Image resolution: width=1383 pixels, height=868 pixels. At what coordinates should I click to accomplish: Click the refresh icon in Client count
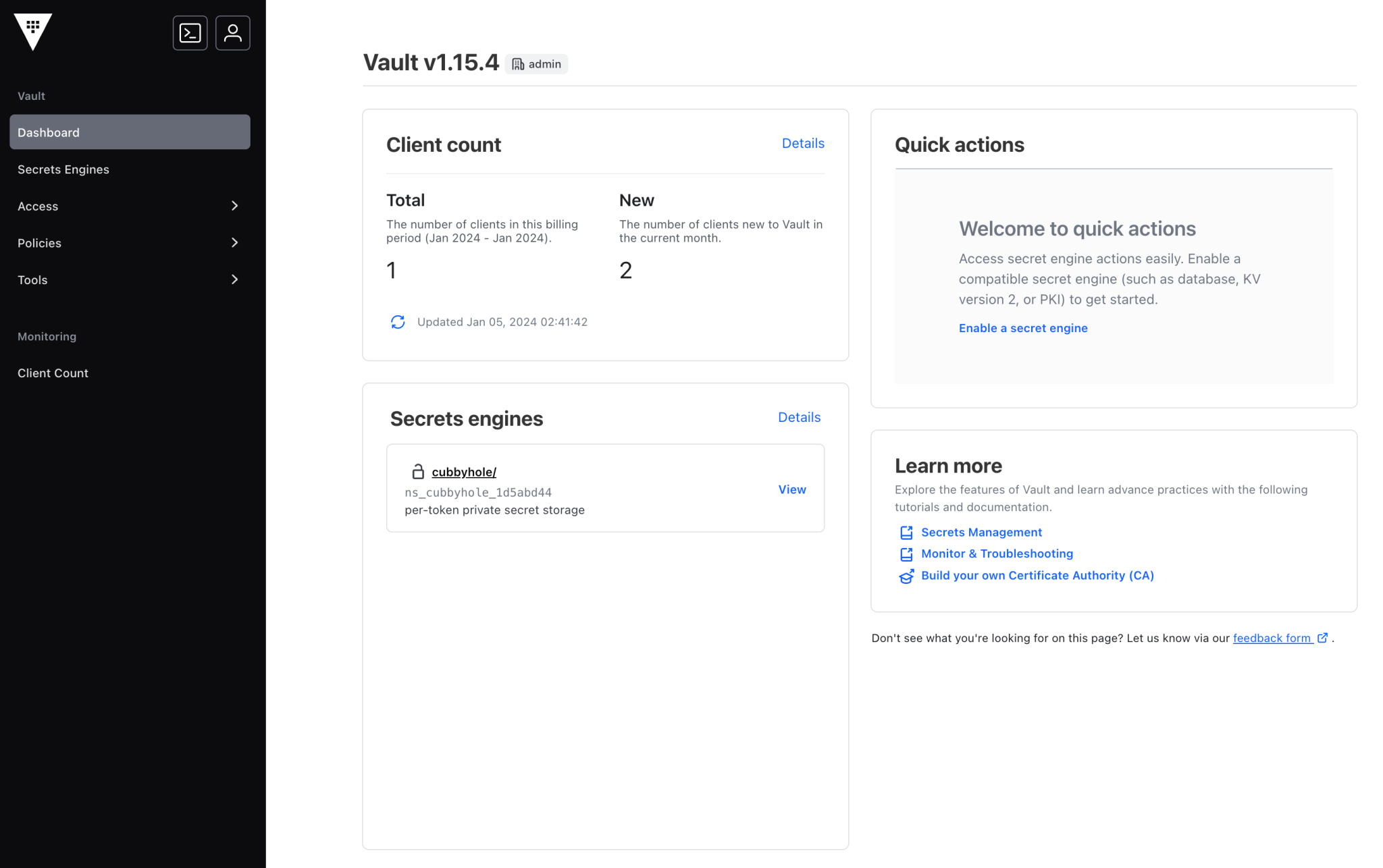pyautogui.click(x=398, y=322)
